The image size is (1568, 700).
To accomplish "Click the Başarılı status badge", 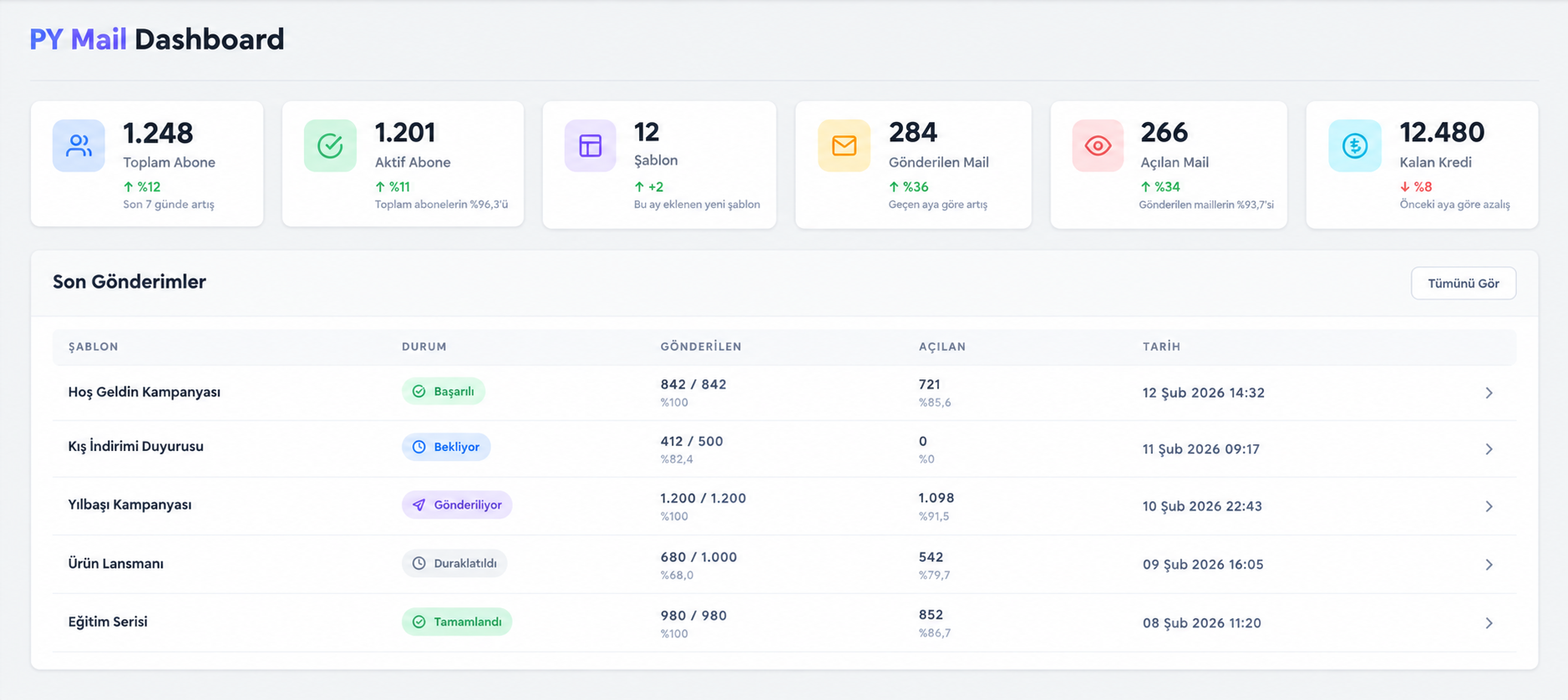I will (443, 391).
